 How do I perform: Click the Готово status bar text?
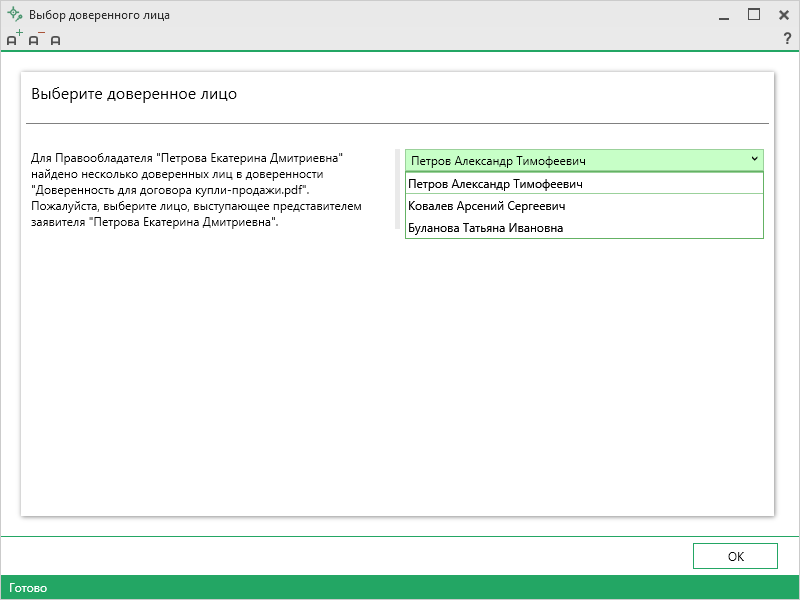pos(28,588)
